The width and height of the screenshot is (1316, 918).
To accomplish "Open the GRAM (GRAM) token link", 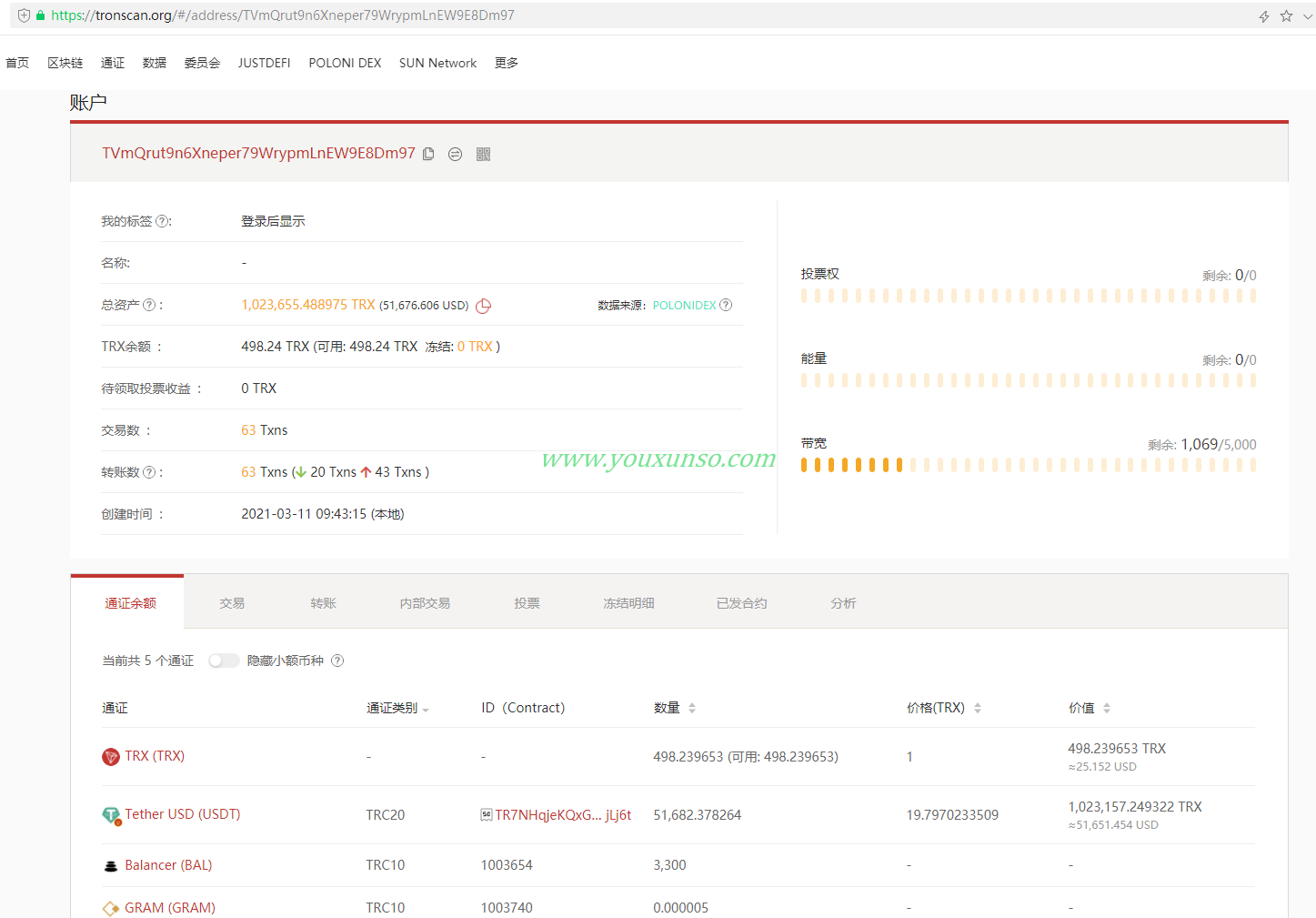I will click(170, 908).
